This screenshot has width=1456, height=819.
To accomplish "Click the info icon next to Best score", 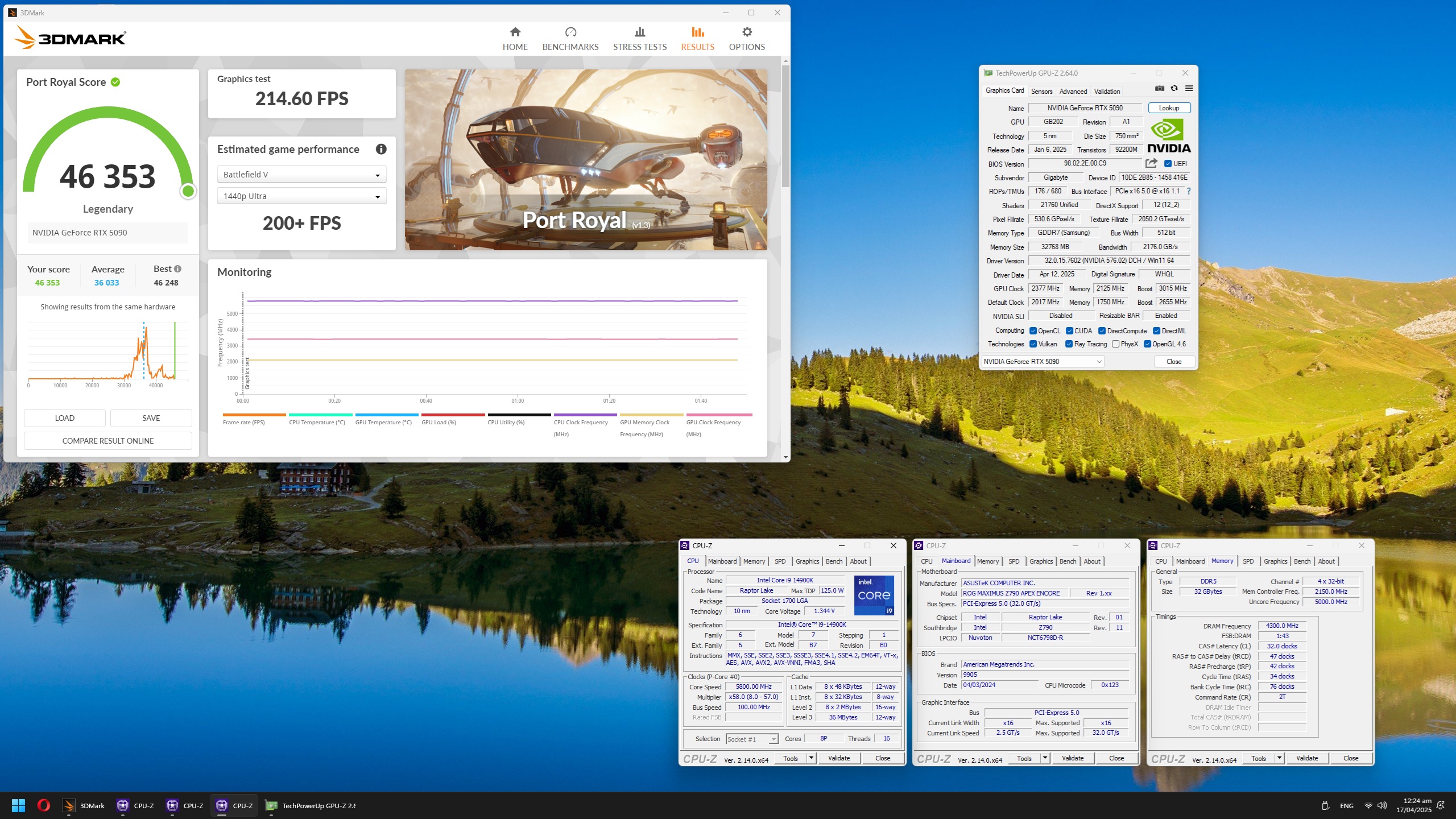I will point(178,268).
